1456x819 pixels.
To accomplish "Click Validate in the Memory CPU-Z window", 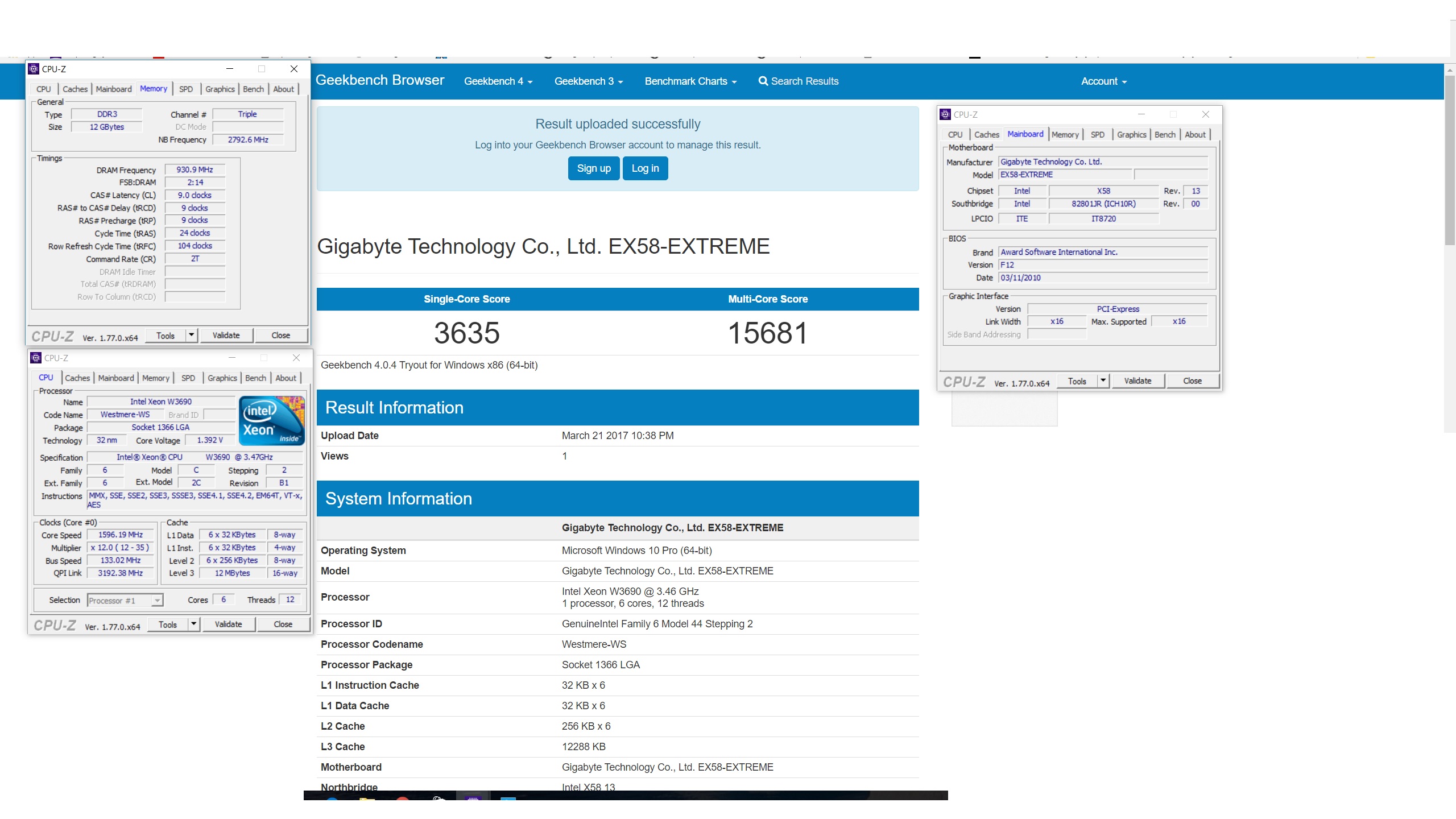I will [x=226, y=335].
